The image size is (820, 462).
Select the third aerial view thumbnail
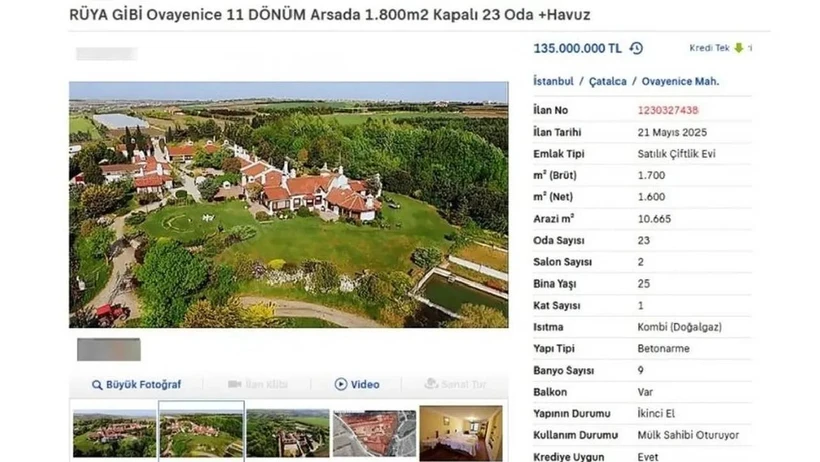(x=288, y=433)
